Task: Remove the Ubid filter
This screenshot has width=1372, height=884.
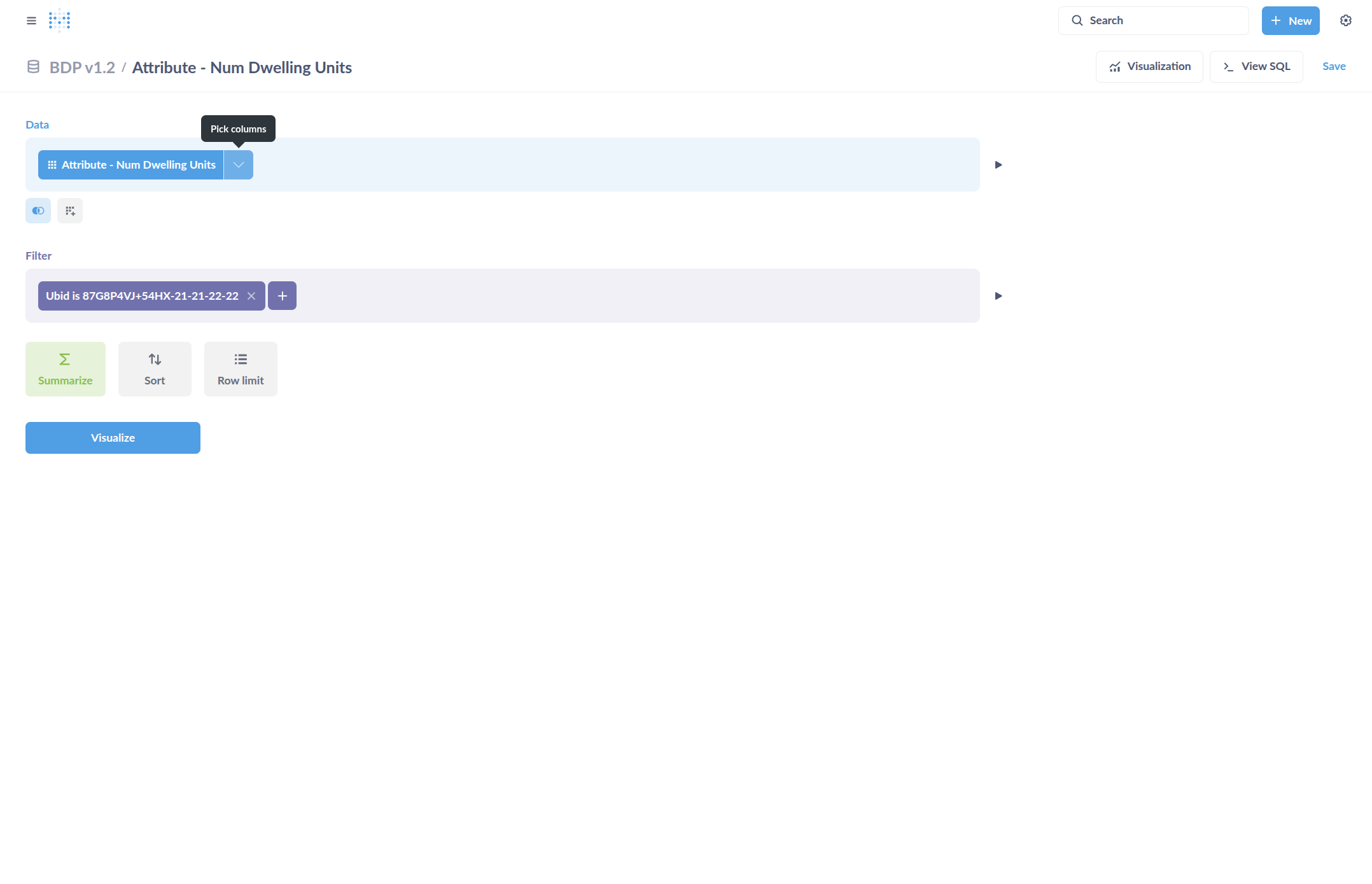Action: pos(251,295)
